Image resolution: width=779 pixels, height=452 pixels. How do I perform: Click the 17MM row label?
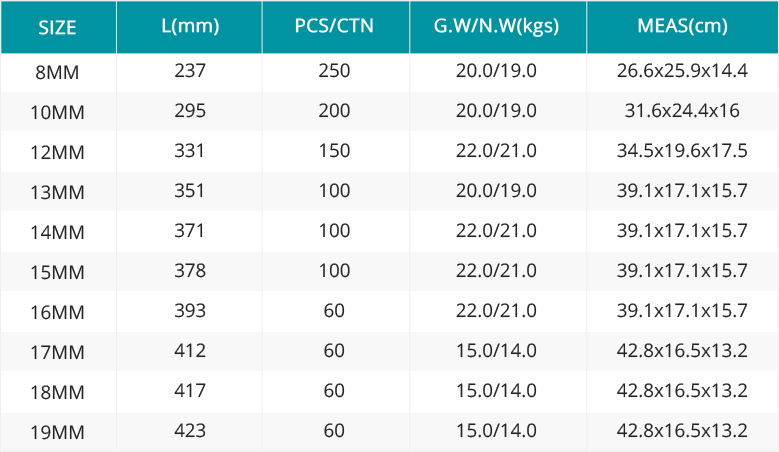[57, 352]
